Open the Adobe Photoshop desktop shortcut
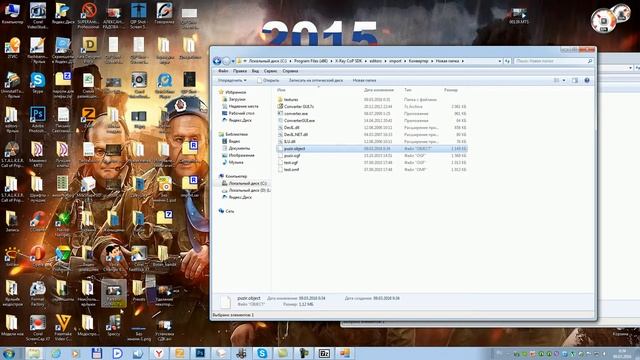 coord(38,119)
